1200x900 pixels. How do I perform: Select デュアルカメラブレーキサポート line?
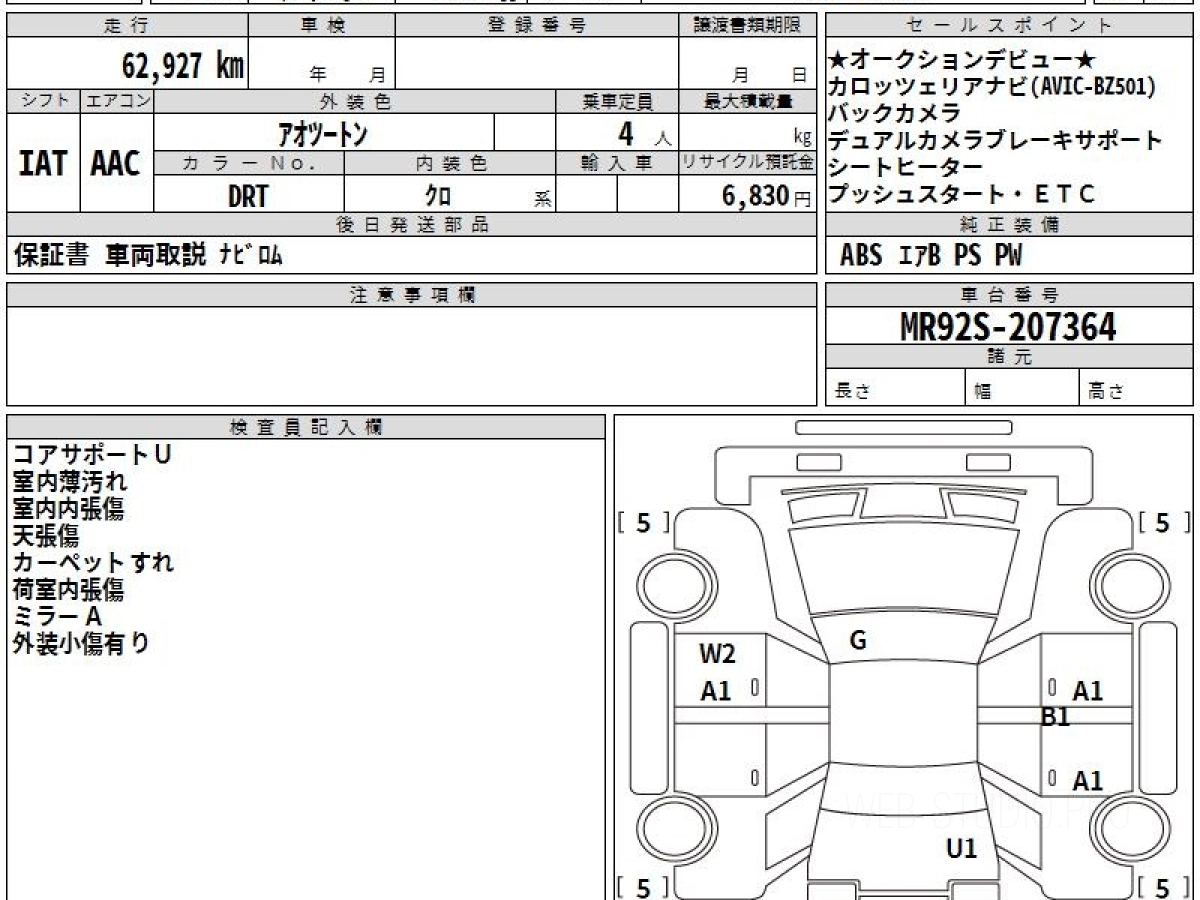[x=996, y=140]
